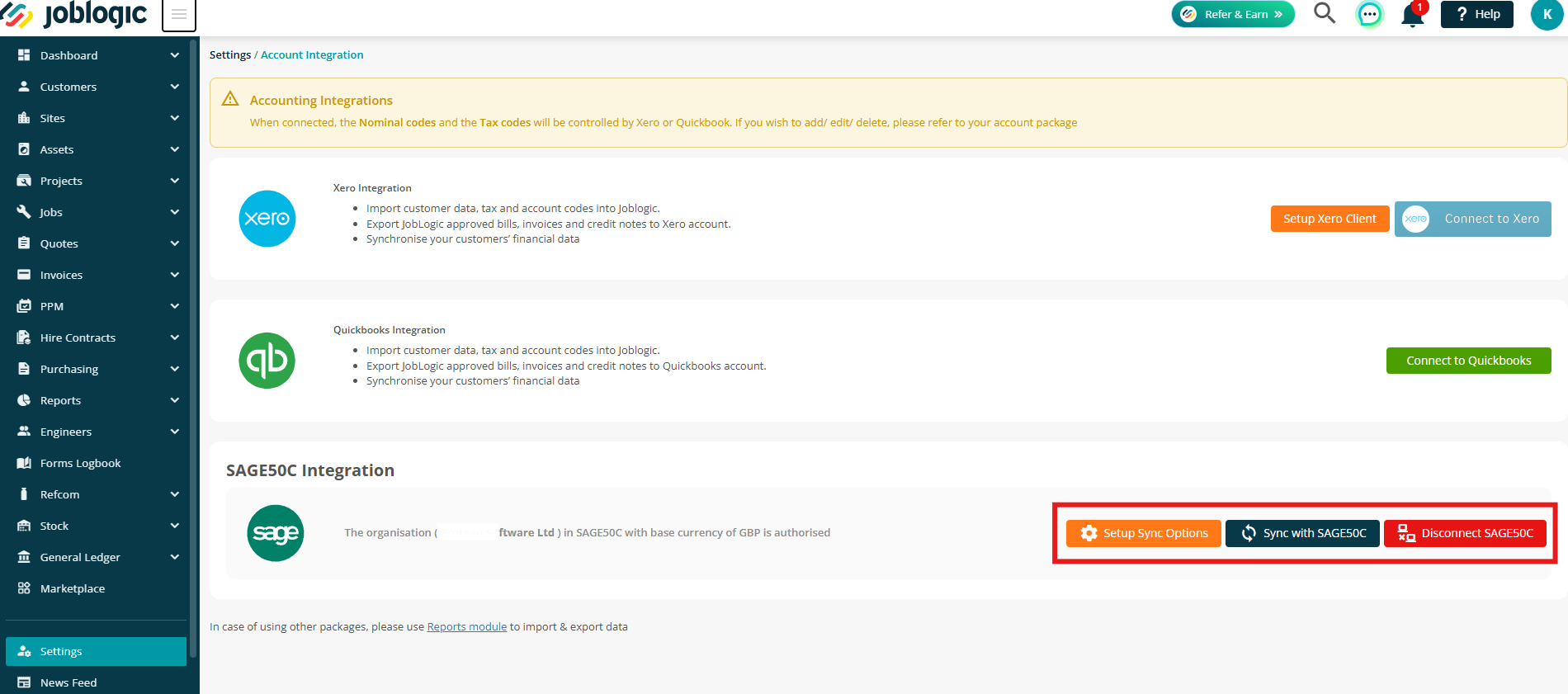Image resolution: width=1568 pixels, height=694 pixels.
Task: Click Disconnect SAGE50C button
Action: click(x=1465, y=533)
